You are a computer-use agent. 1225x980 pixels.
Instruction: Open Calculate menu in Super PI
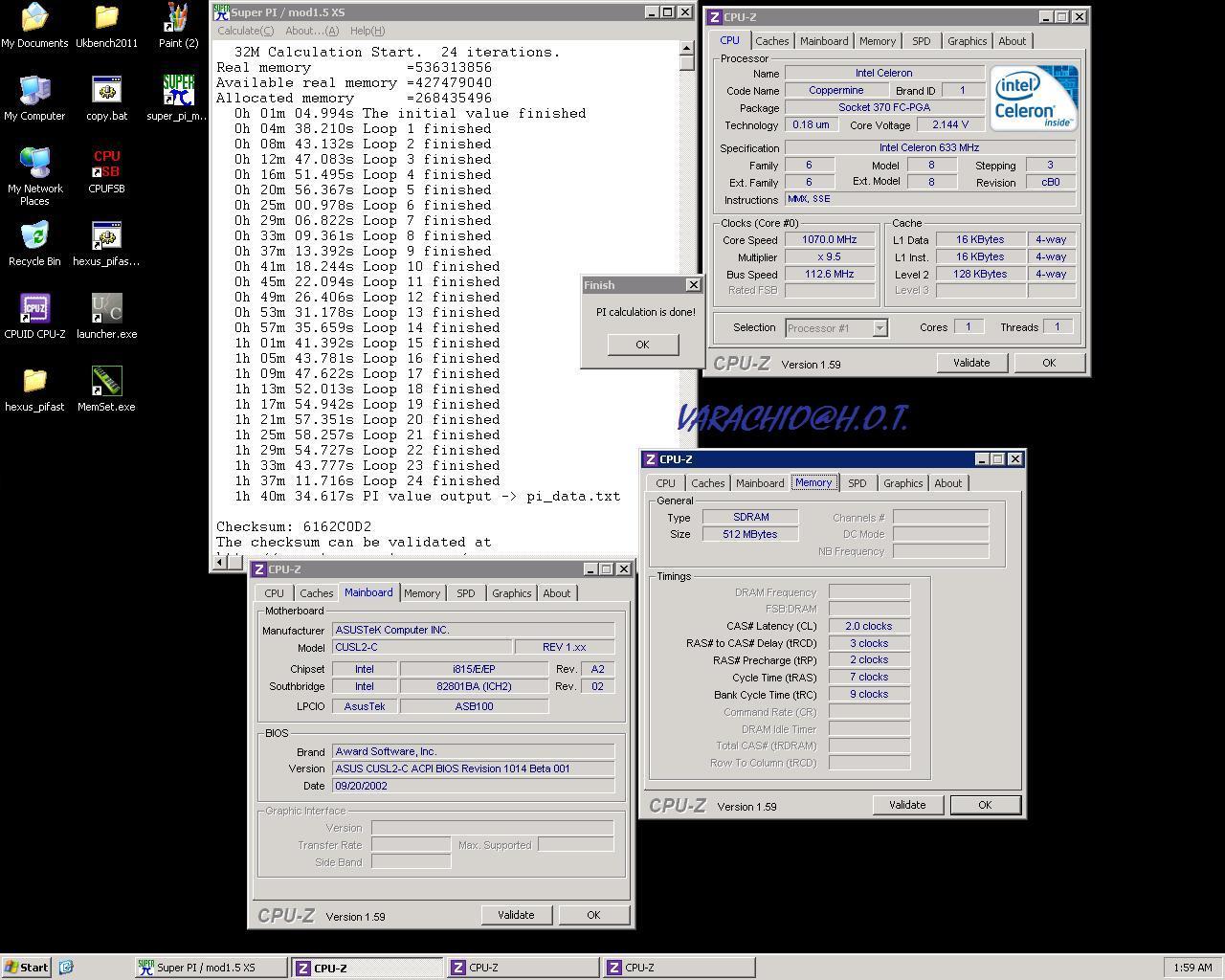[x=245, y=31]
